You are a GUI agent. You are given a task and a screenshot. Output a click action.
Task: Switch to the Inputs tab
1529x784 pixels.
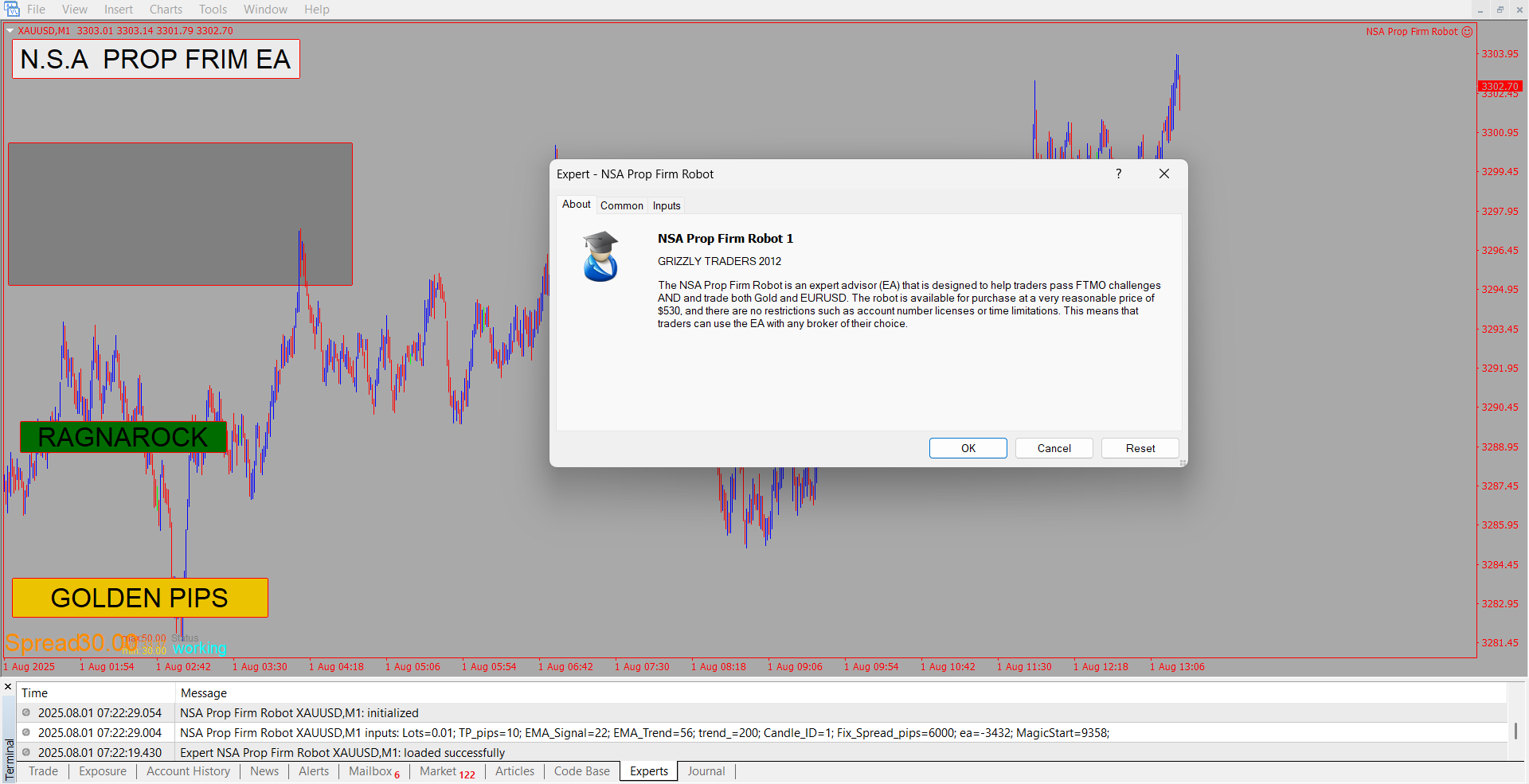point(667,205)
